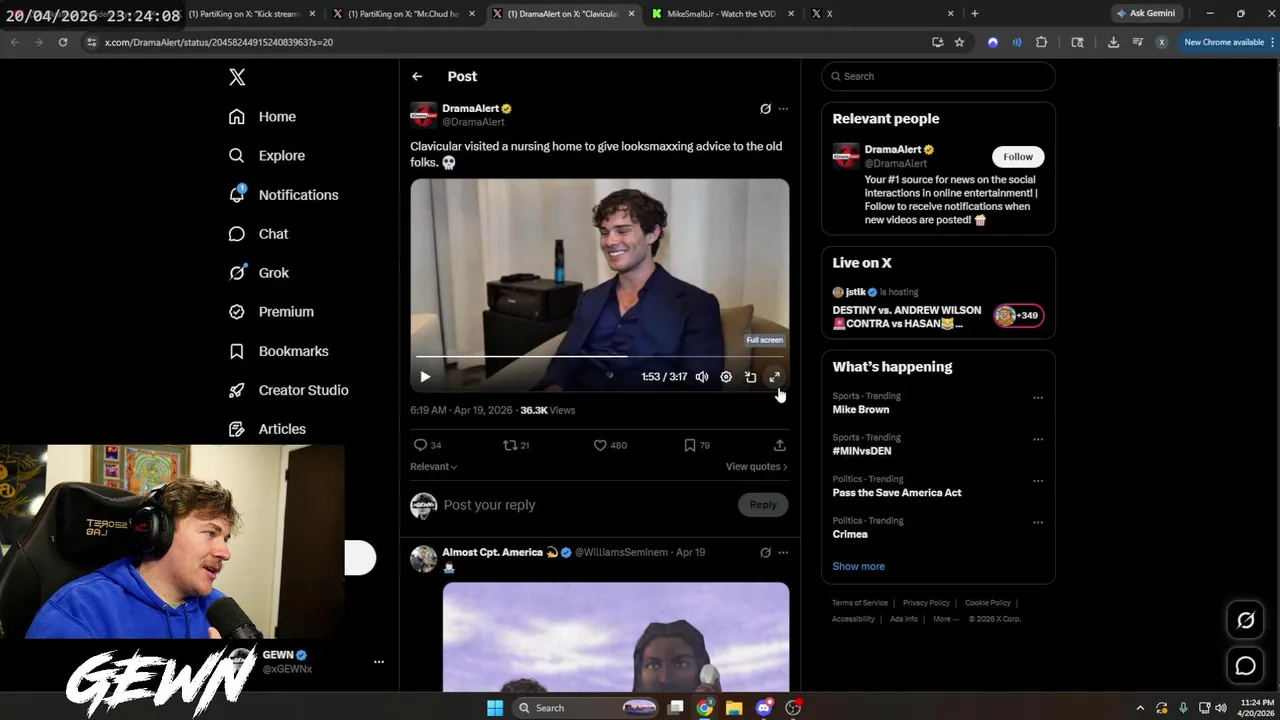Open Pass the Save America Act trend
The height and width of the screenshot is (720, 1280).
pyautogui.click(x=897, y=493)
